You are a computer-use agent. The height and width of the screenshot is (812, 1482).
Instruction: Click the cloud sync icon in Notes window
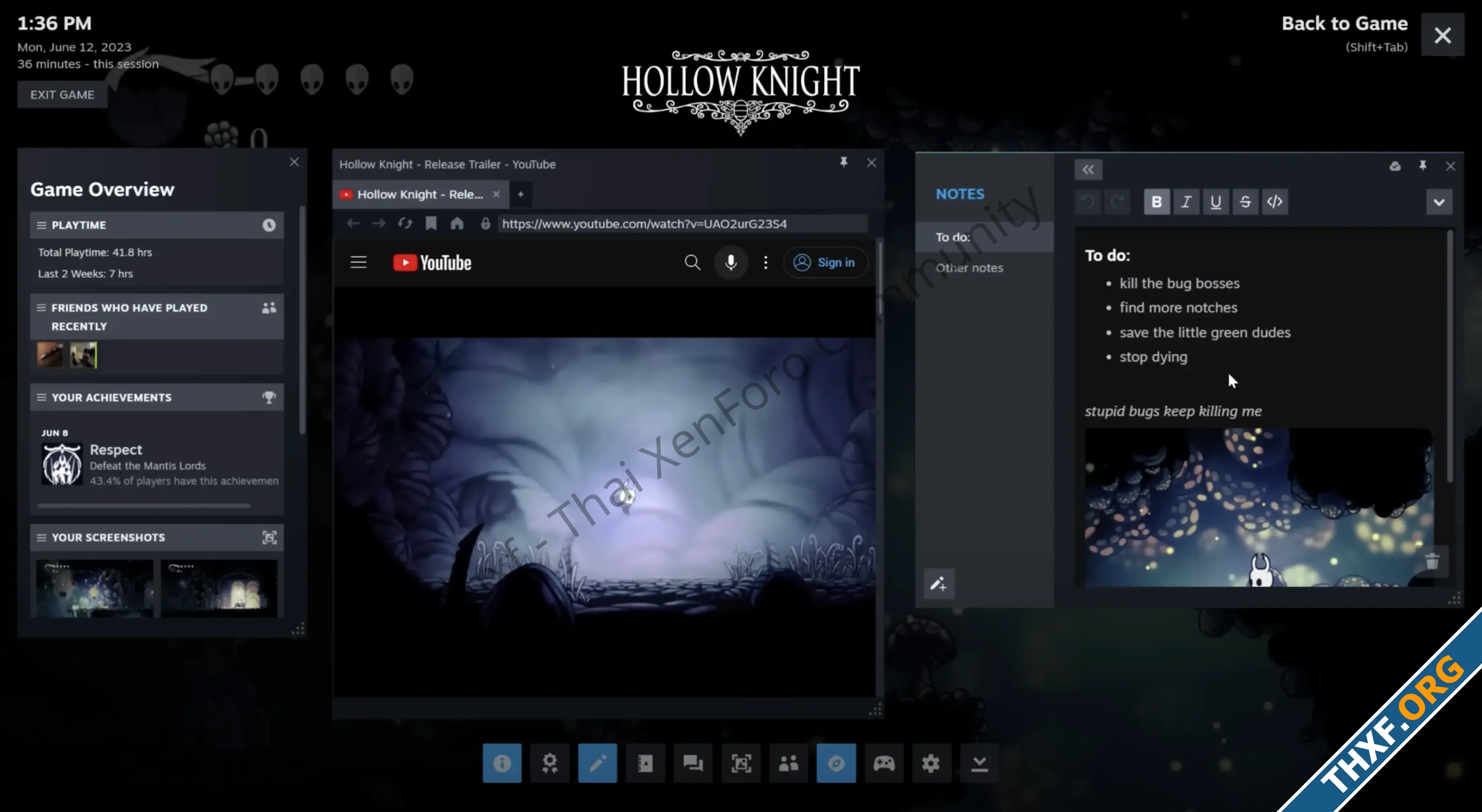click(1395, 166)
